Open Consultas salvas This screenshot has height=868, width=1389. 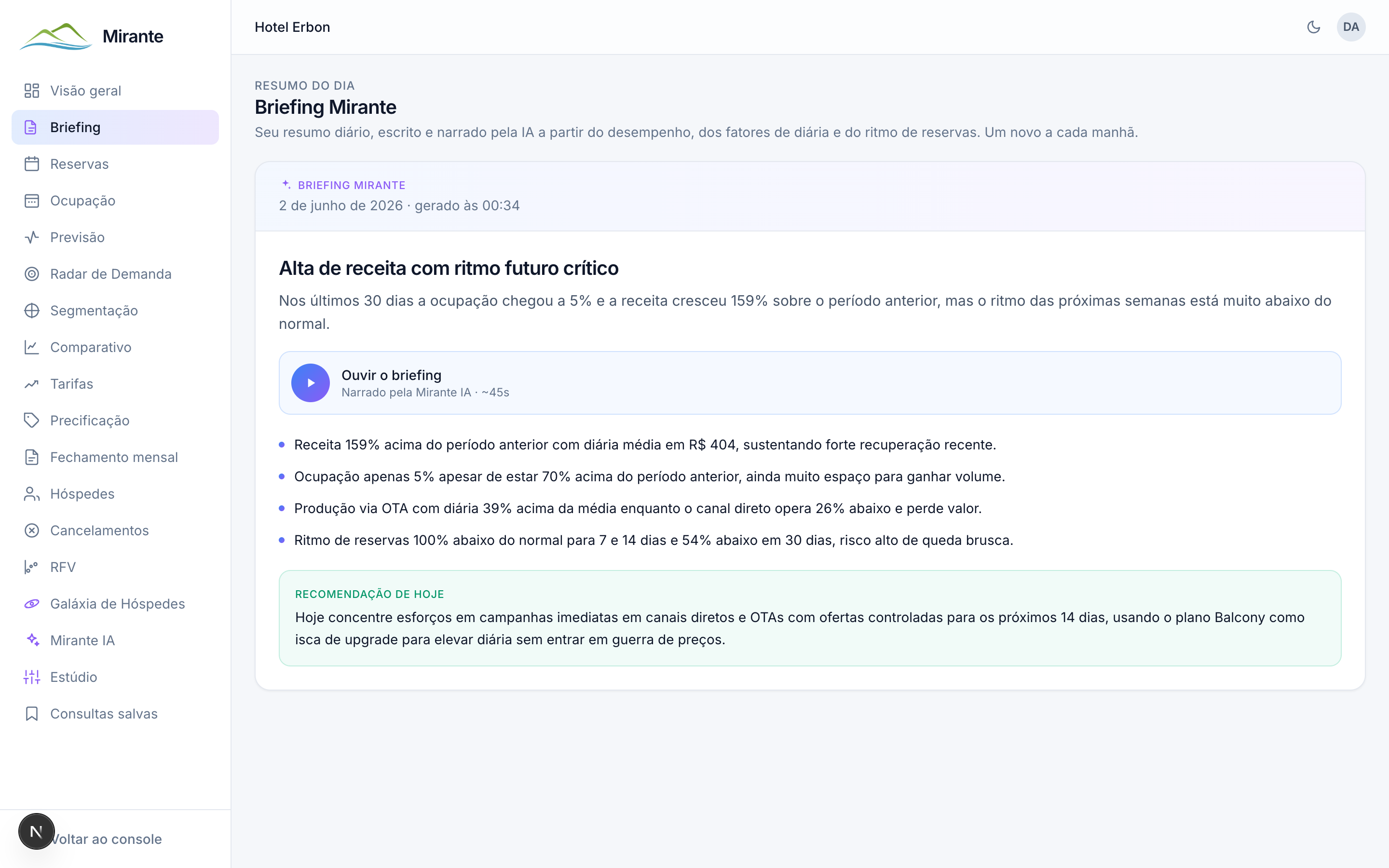(115, 714)
